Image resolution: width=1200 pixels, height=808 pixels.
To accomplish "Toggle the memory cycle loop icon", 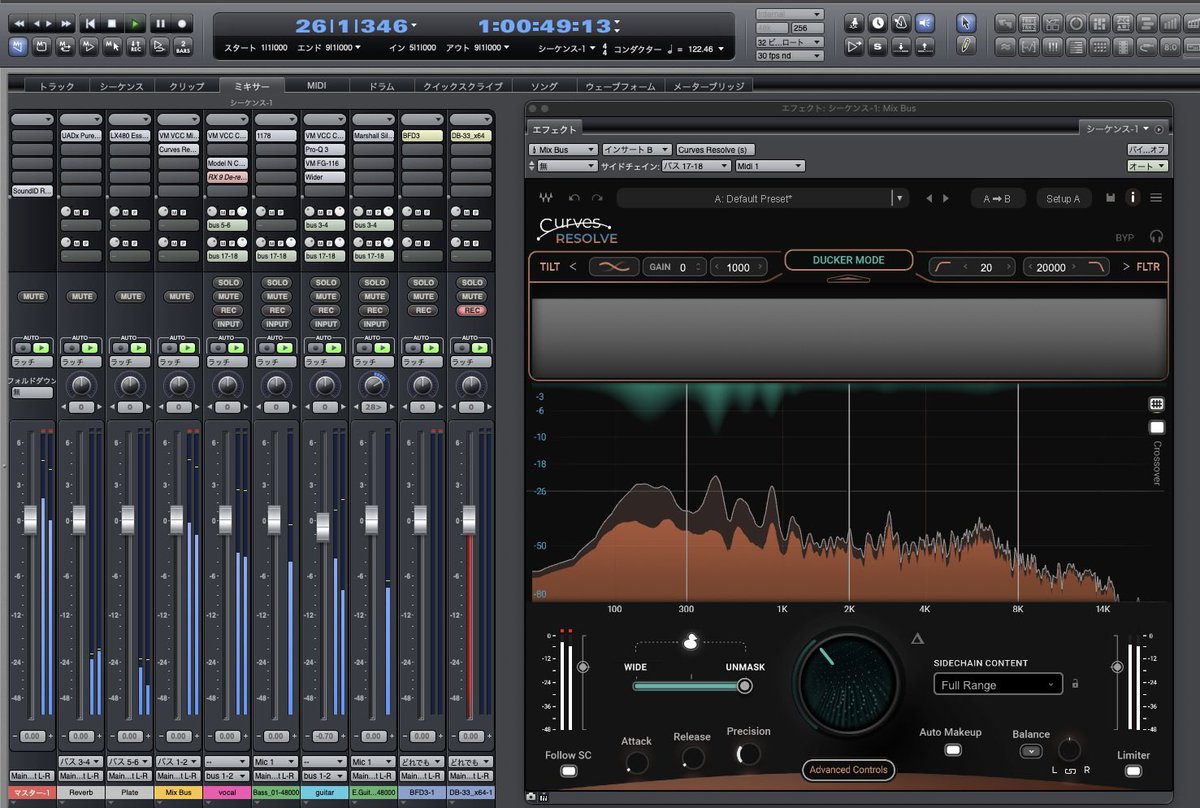I will (66, 45).
